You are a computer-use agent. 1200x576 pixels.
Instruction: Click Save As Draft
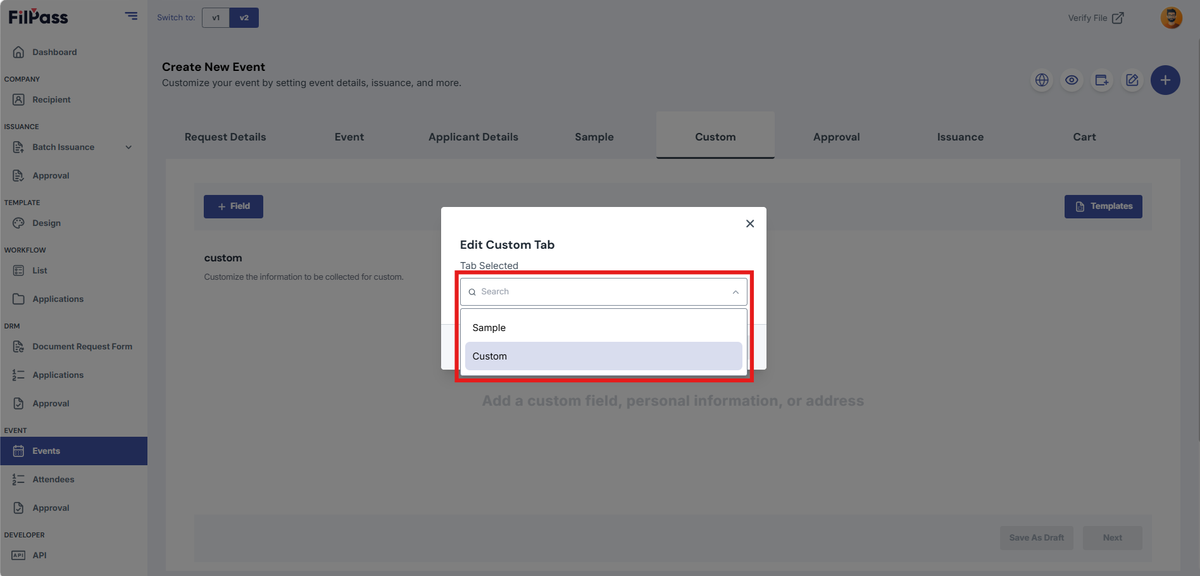point(1036,538)
